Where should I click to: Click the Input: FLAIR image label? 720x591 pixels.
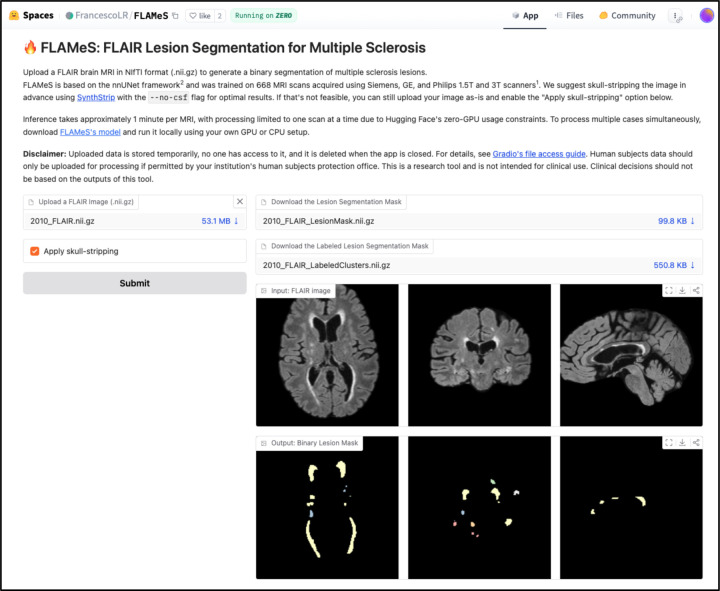tap(296, 291)
